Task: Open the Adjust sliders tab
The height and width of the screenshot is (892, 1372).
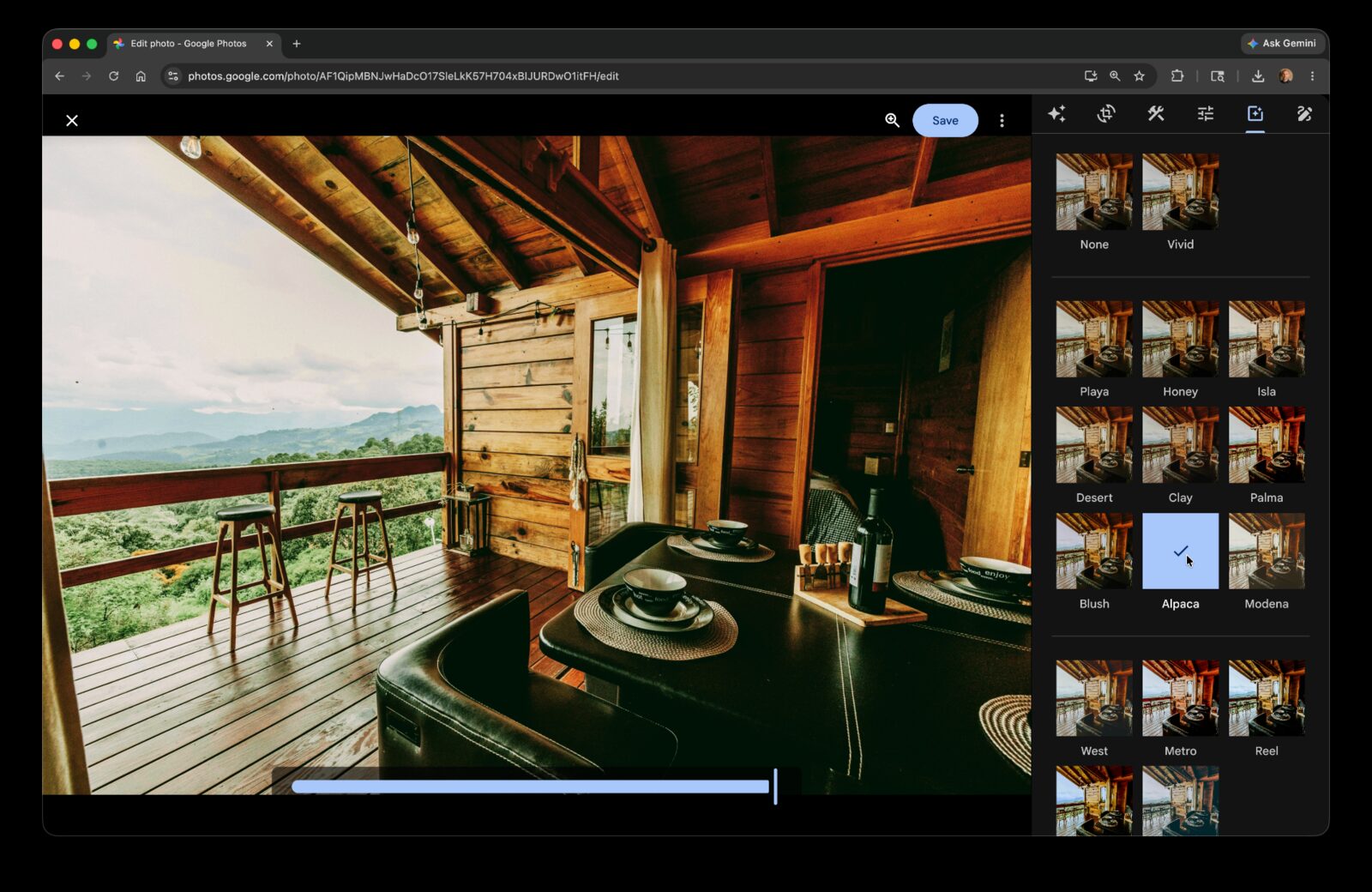Action: point(1206,114)
